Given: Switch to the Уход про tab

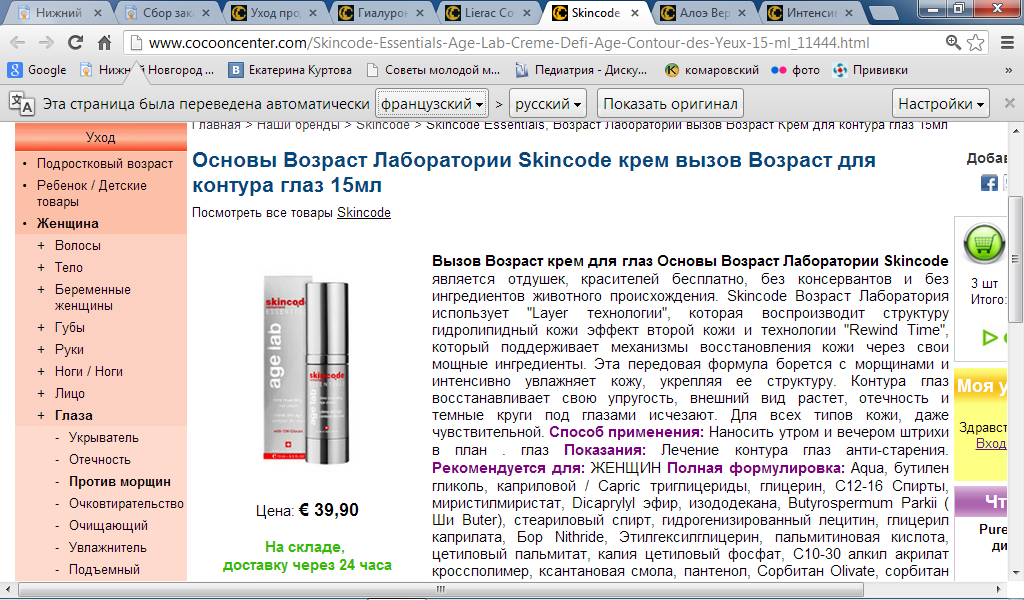Looking at the screenshot, I should 273,12.
